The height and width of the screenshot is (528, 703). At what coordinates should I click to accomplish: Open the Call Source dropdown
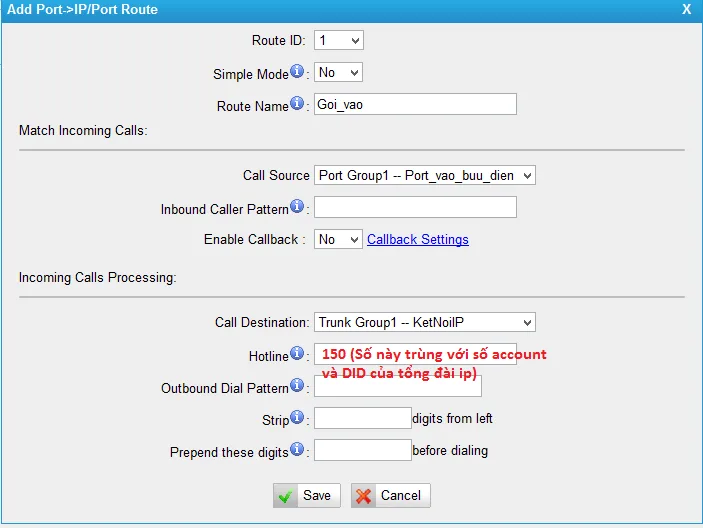[425, 176]
